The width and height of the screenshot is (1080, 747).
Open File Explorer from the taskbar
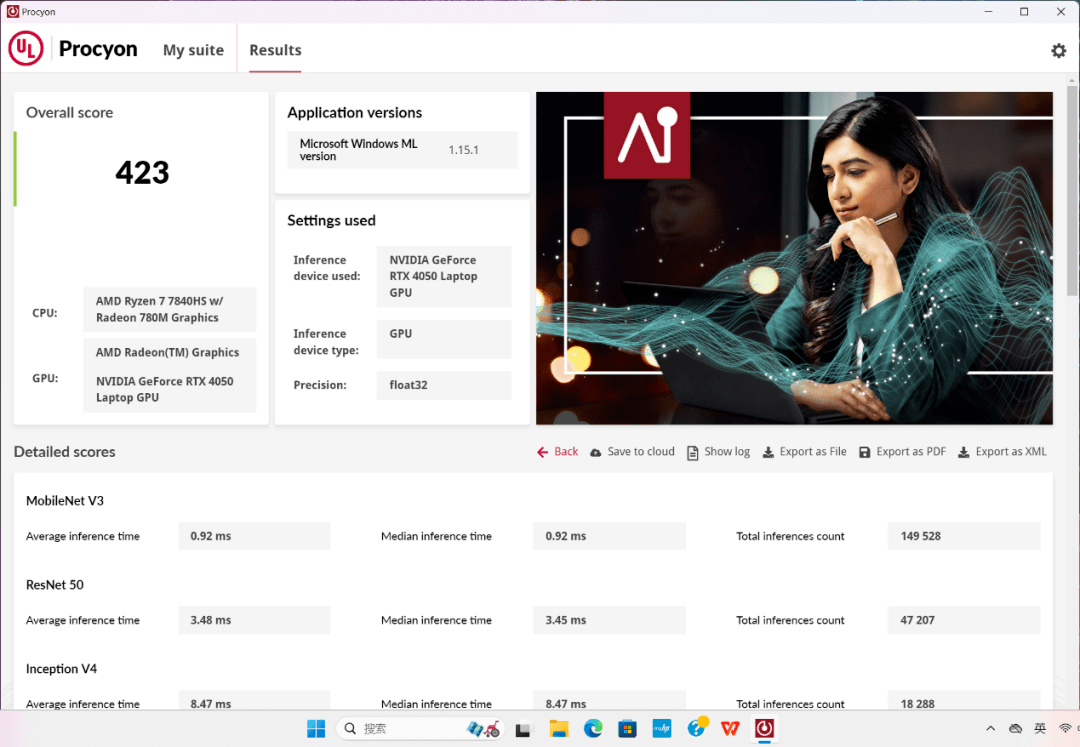pos(558,729)
